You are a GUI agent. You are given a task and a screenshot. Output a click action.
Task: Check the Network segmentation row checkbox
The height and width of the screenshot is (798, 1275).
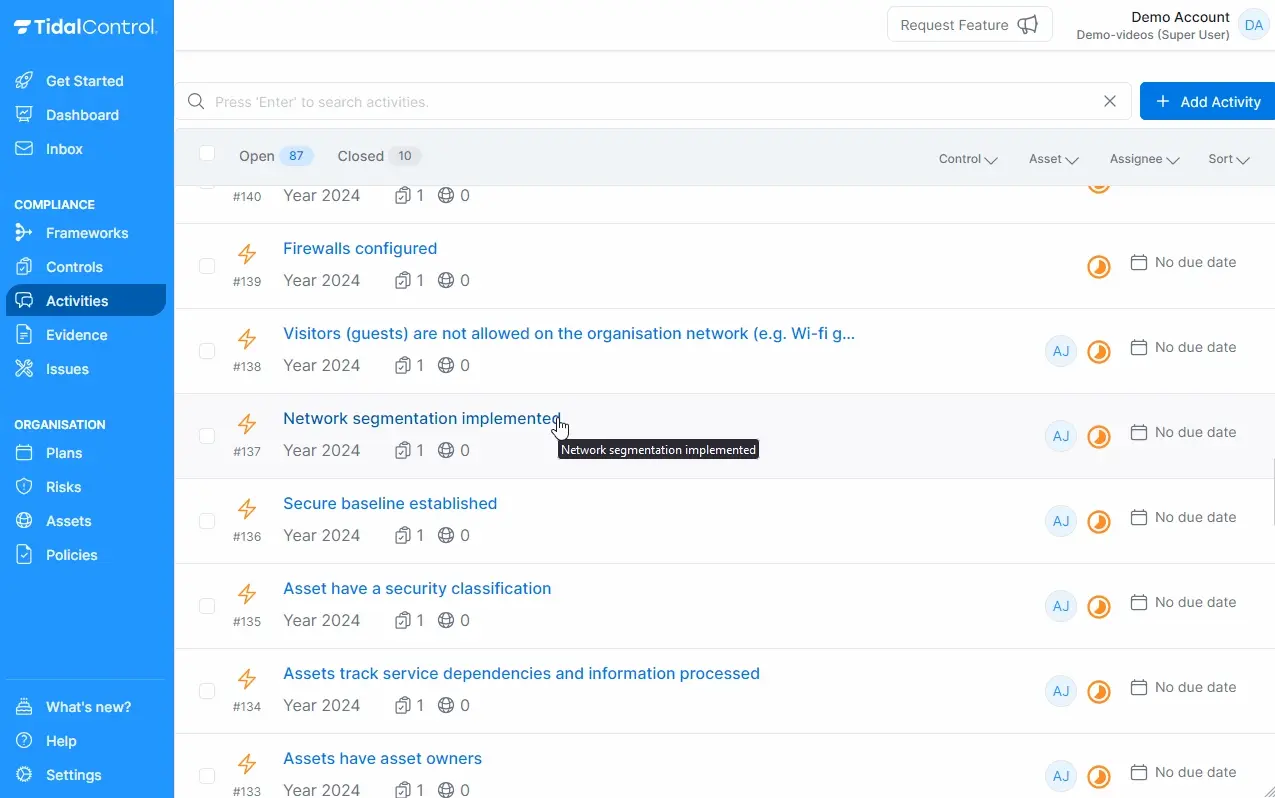click(x=207, y=436)
